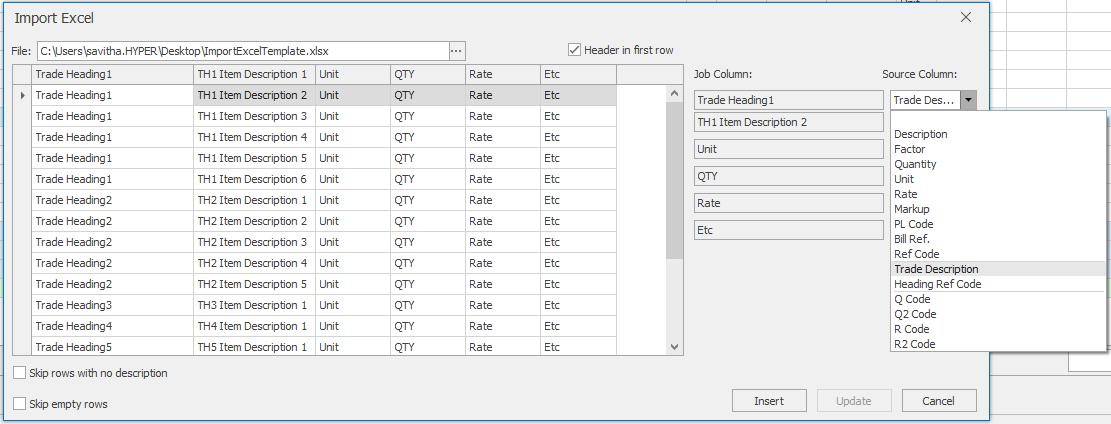This screenshot has height=424, width=1111.
Task: Click the row indicator arrow on first row
Action: tap(22, 95)
